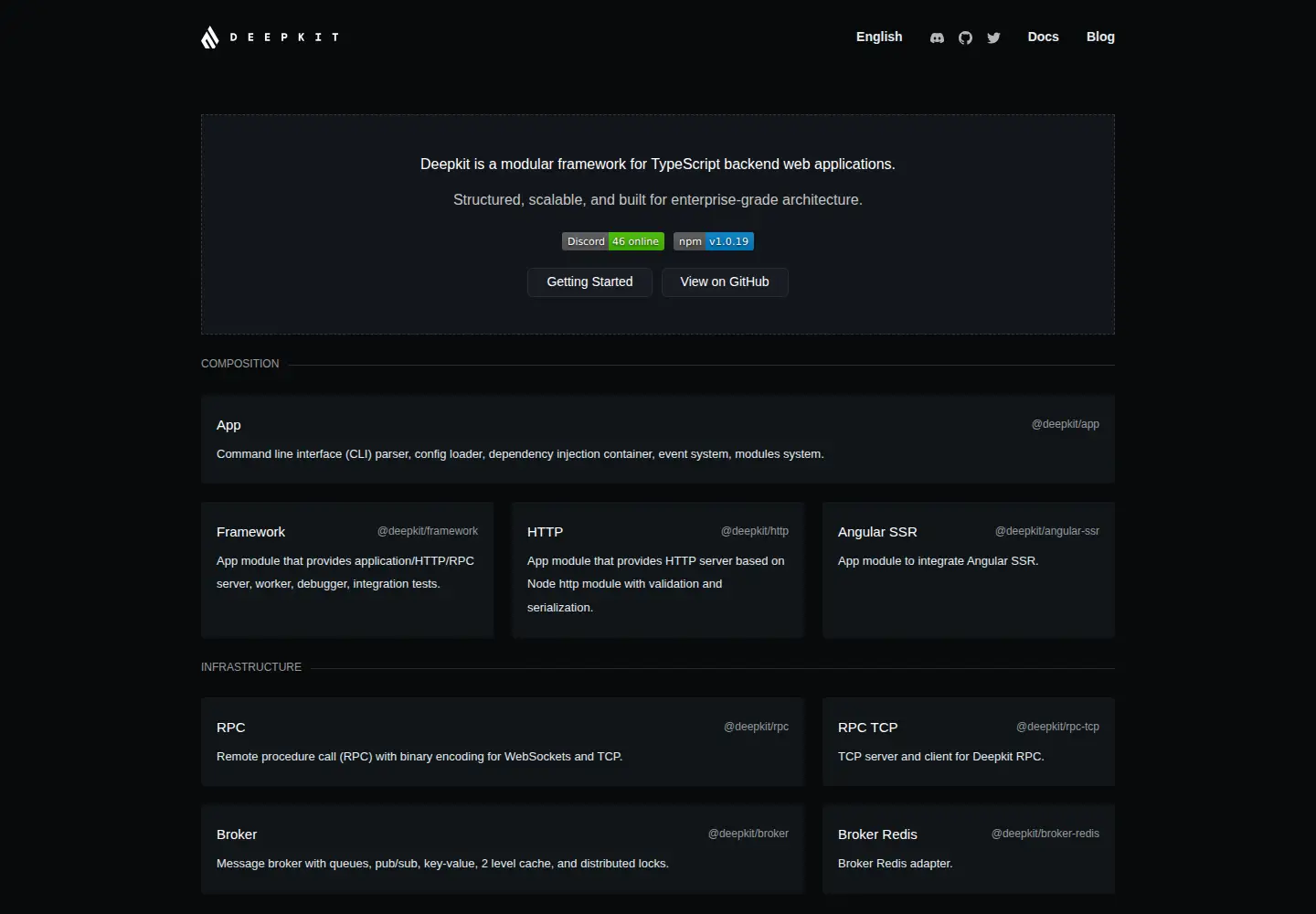Open the RPC TCP card title

tap(867, 728)
